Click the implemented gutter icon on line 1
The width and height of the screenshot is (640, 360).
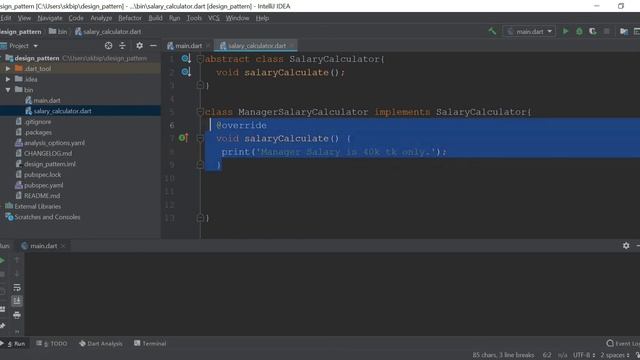pyautogui.click(x=186, y=59)
